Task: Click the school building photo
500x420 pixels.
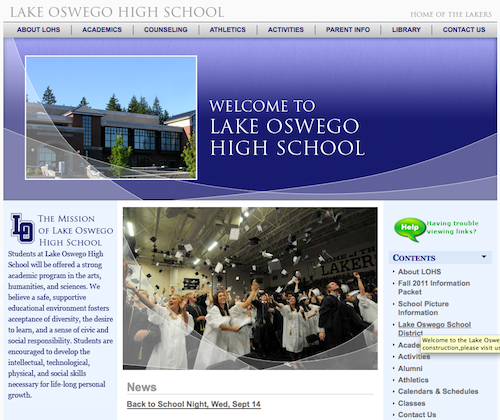Action: pyautogui.click(x=111, y=118)
